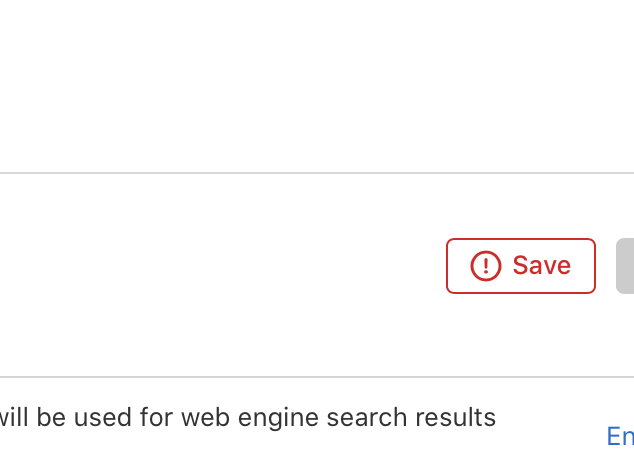This screenshot has height=454, width=634.
Task: Click the circled exclamation mark icon
Action: (485, 266)
